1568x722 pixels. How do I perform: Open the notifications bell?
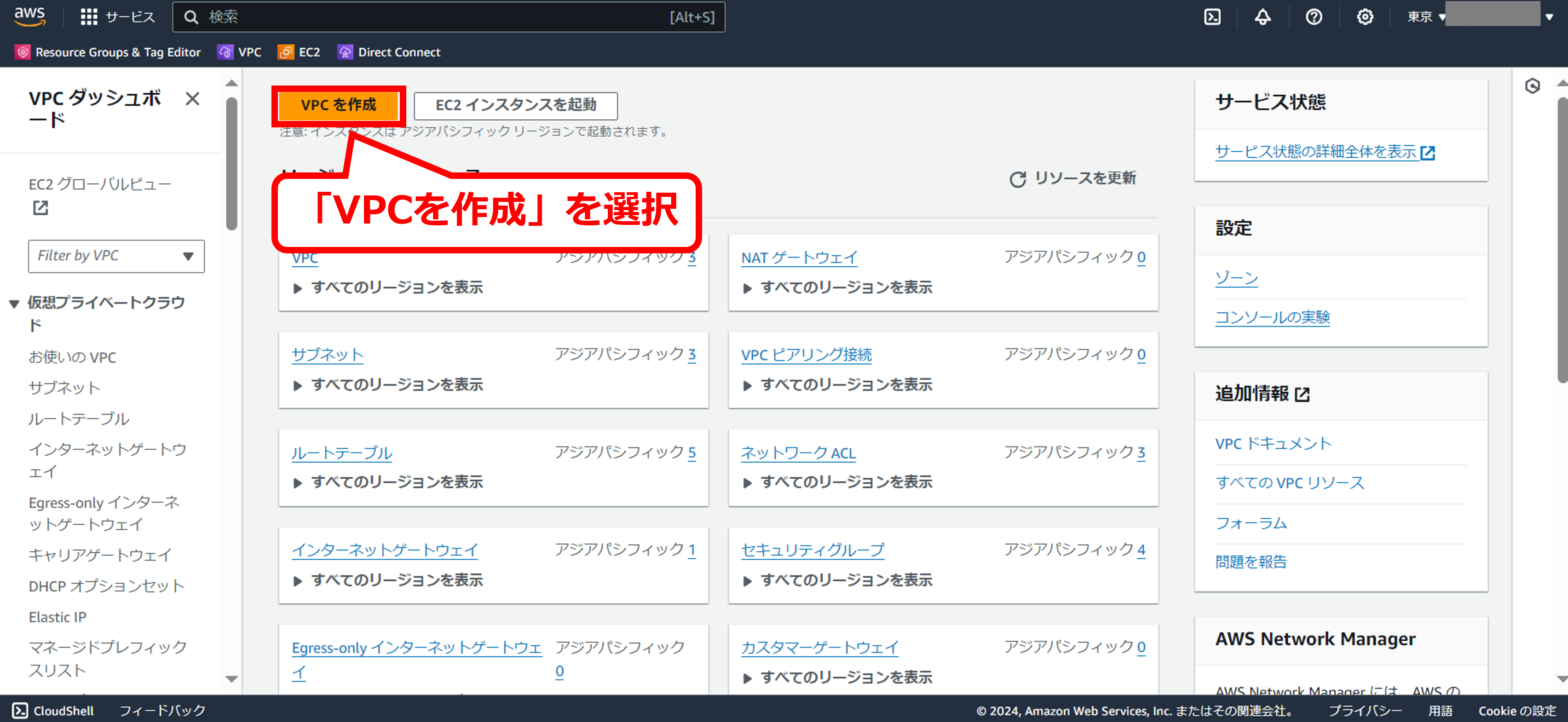pyautogui.click(x=1262, y=17)
